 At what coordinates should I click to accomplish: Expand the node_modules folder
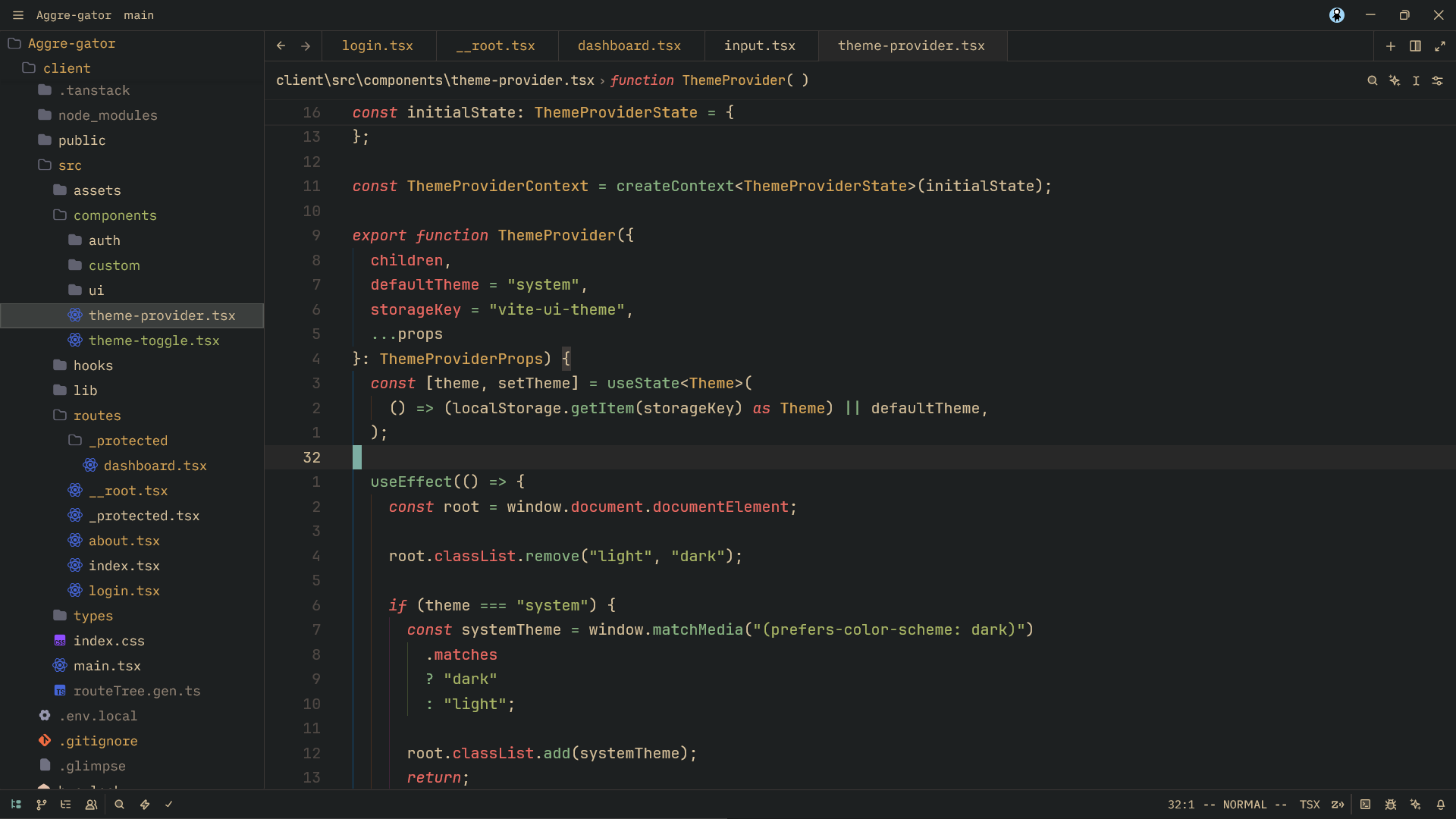(132, 115)
